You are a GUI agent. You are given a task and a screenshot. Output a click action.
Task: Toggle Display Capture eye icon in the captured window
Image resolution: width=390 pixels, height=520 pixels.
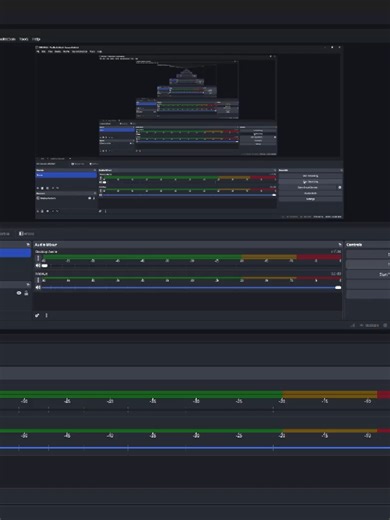(x=89, y=198)
